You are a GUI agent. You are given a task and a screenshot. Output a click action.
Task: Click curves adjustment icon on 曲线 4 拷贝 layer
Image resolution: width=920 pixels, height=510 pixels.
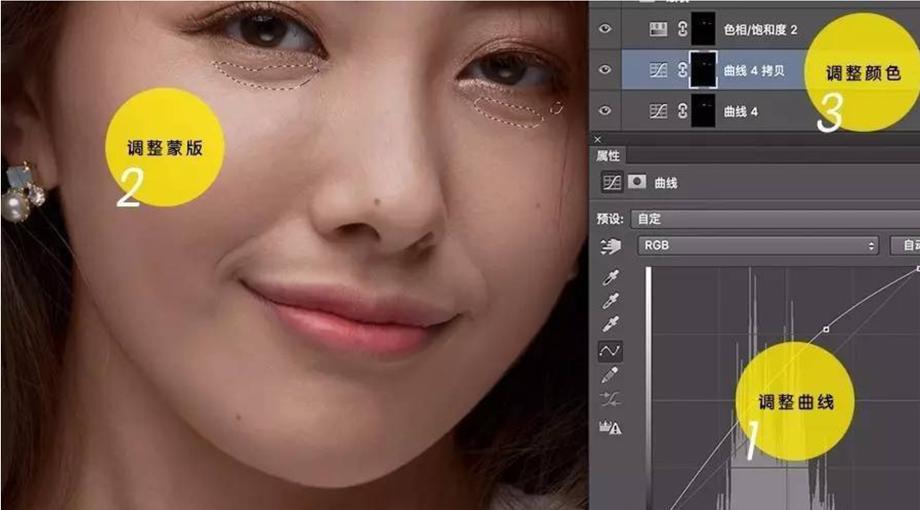(x=658, y=70)
